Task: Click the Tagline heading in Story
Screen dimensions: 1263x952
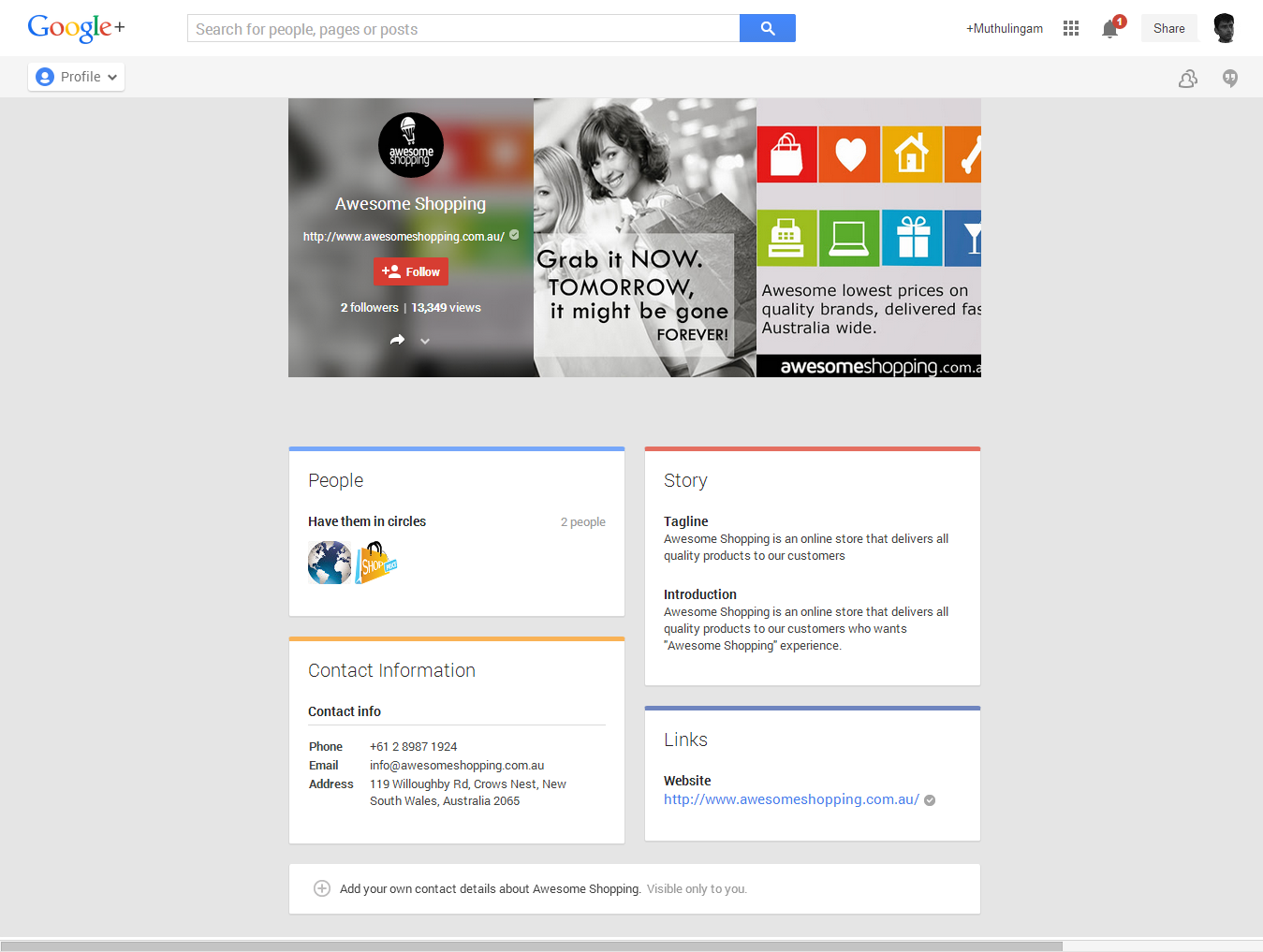Action: click(686, 521)
